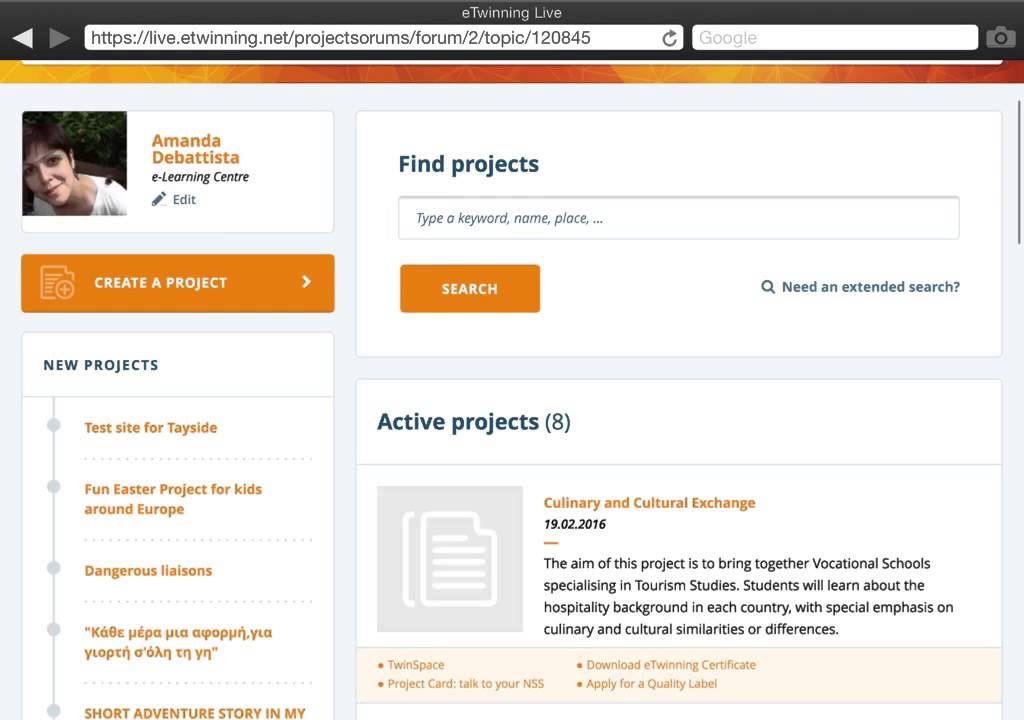Focus the Google search box
The height and width of the screenshot is (720, 1024).
(835, 38)
